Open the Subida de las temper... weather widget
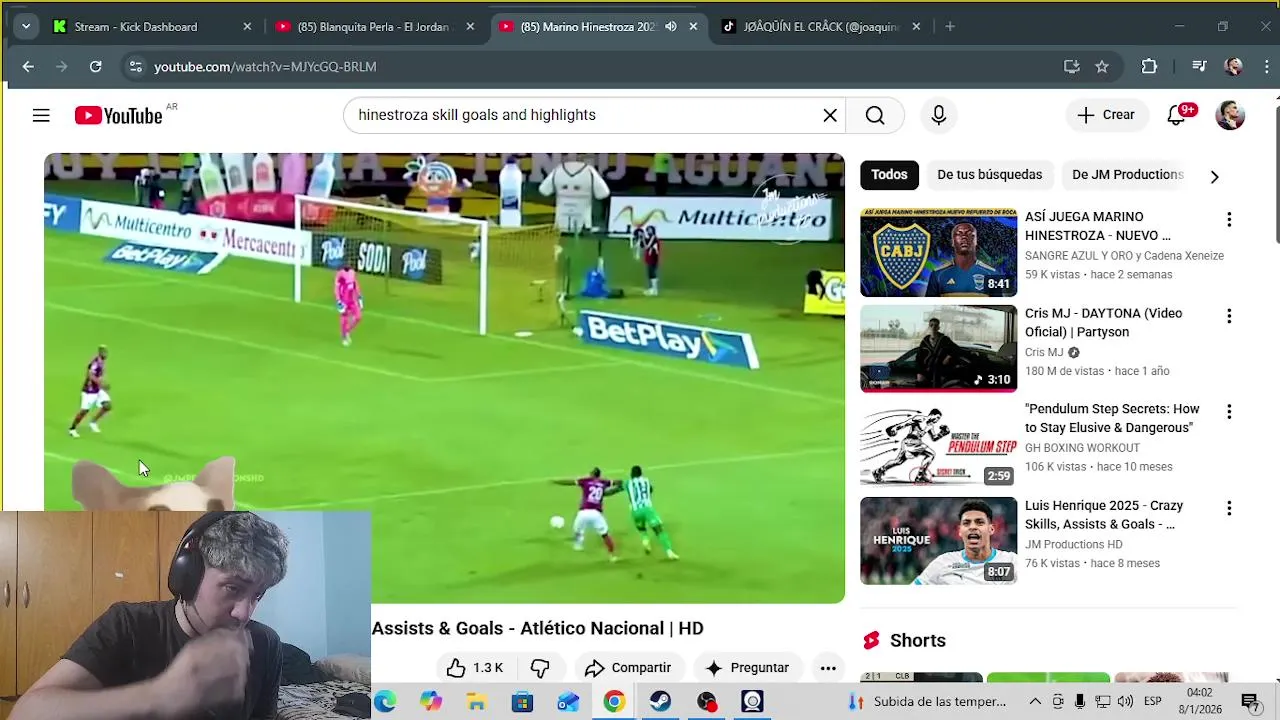This screenshot has width=1280, height=720. click(927, 702)
